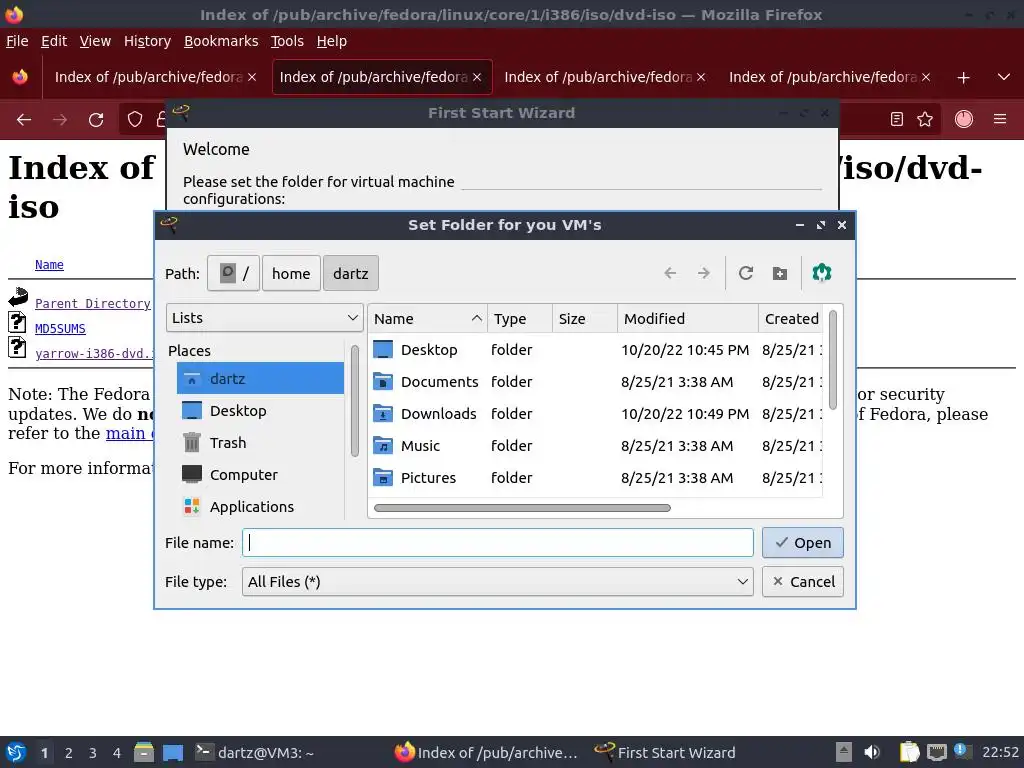Sort files by Size column
Screen dimensions: 1024x768
(x=584, y=319)
